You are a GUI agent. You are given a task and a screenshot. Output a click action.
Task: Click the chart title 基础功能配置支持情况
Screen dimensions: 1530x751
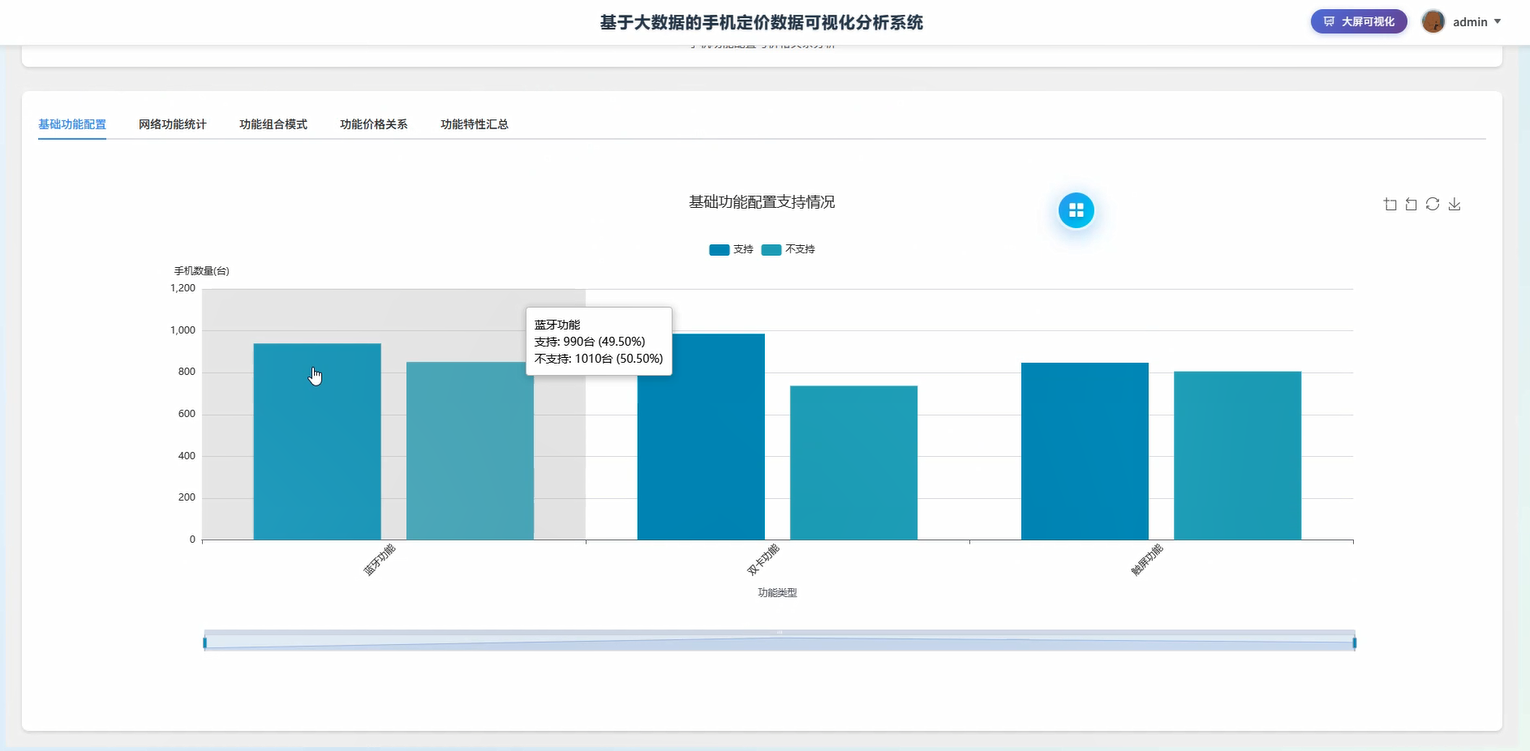pos(762,202)
